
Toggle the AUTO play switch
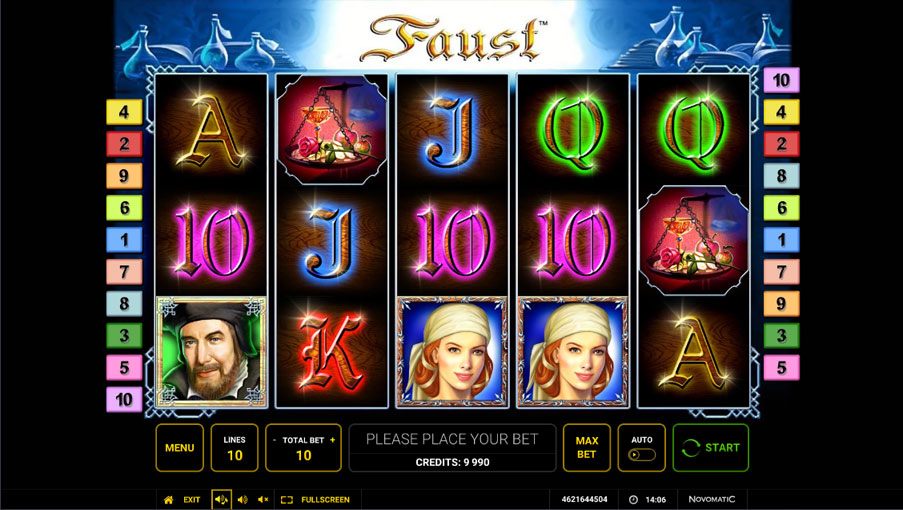(642, 455)
